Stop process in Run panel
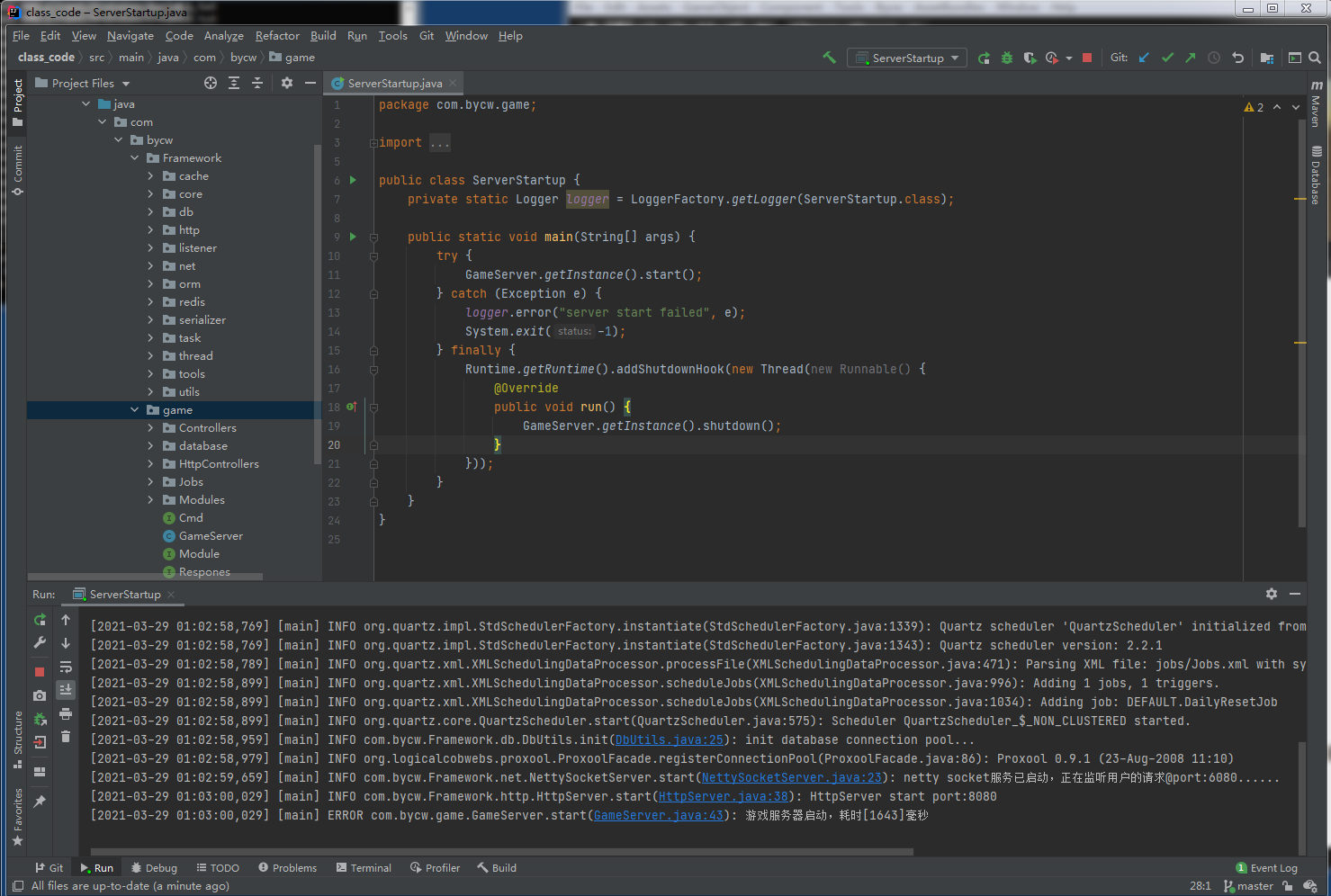Image resolution: width=1331 pixels, height=896 pixels. coord(40,671)
